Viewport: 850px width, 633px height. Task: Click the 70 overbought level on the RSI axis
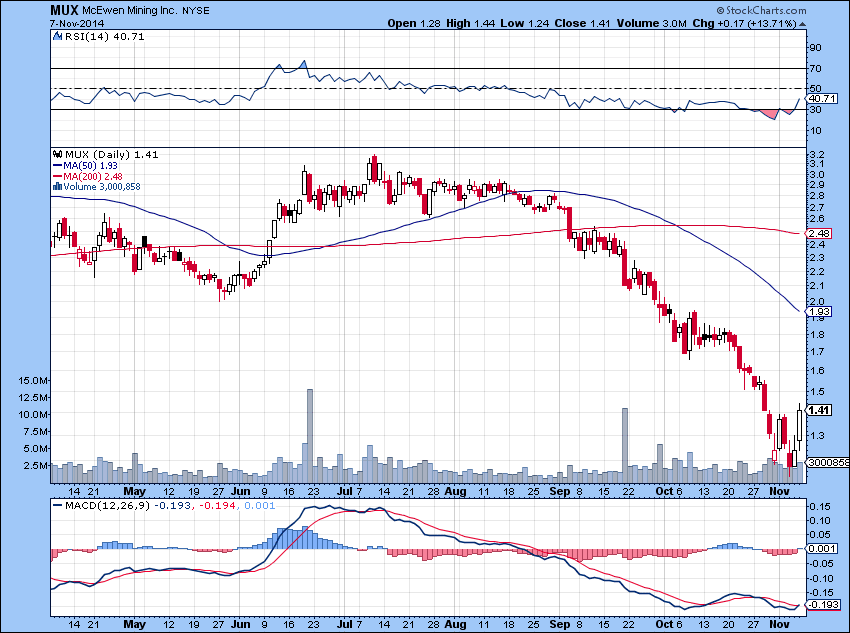(815, 68)
